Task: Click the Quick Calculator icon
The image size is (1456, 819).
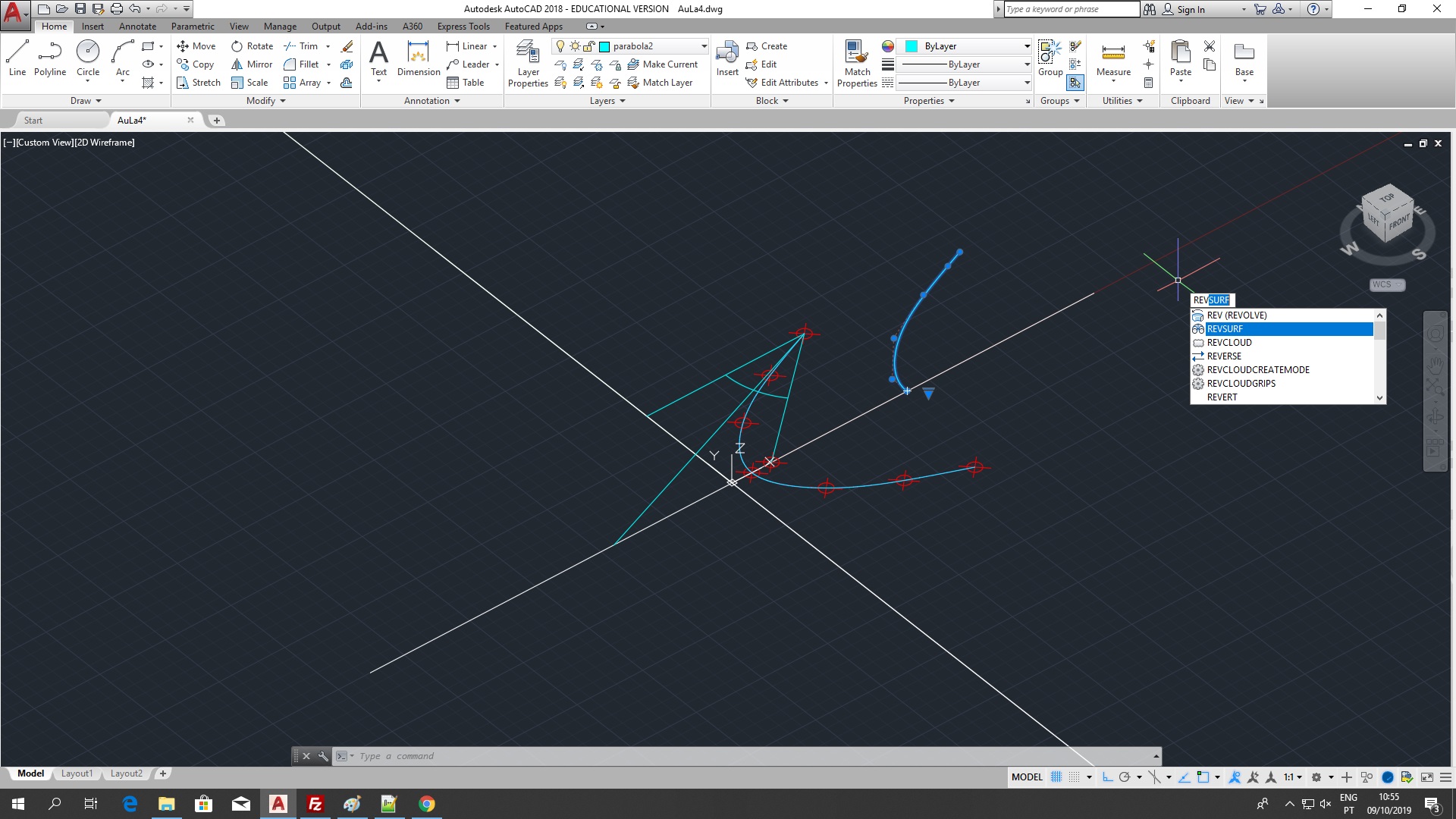Action: (x=1149, y=83)
